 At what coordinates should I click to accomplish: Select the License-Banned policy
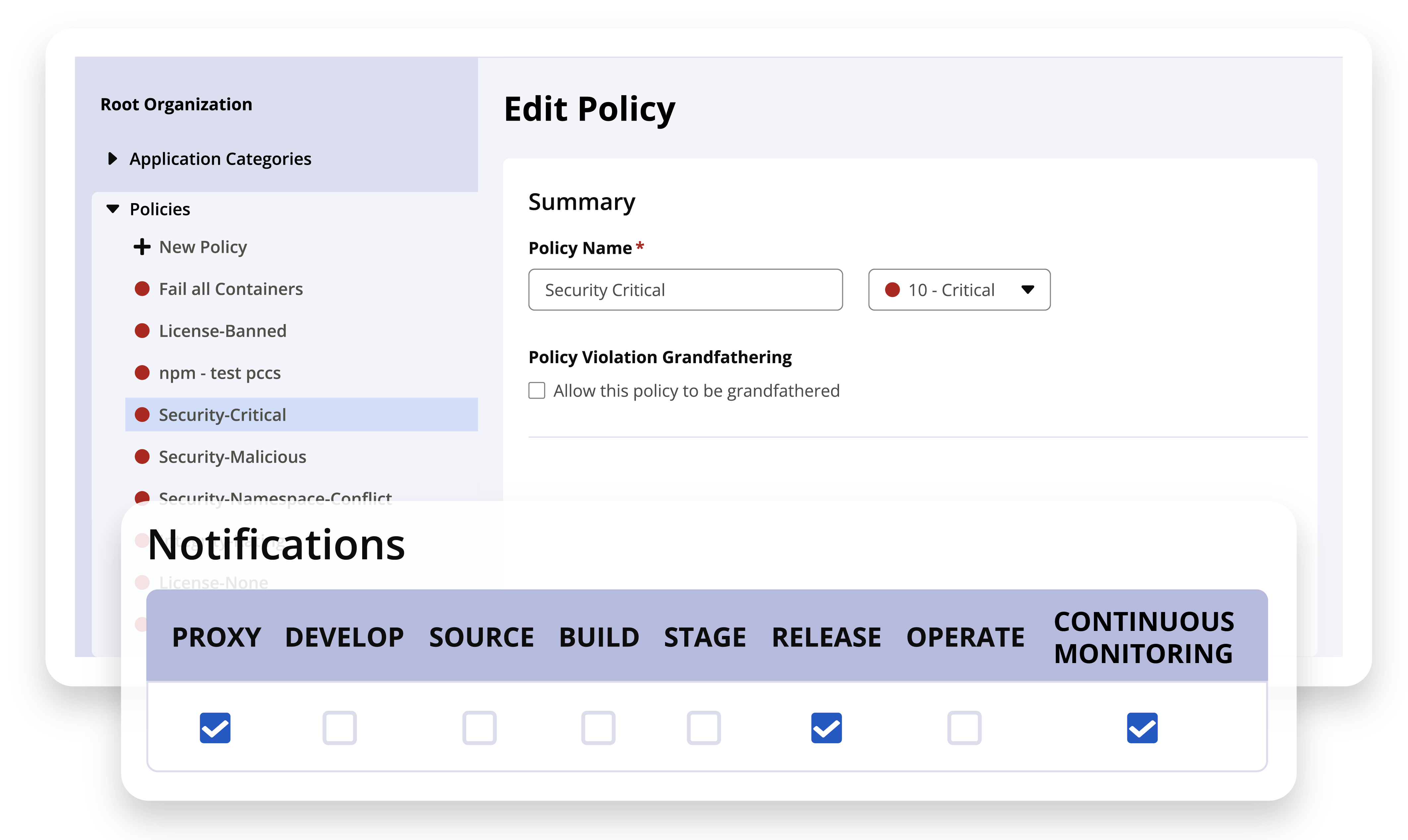222,331
